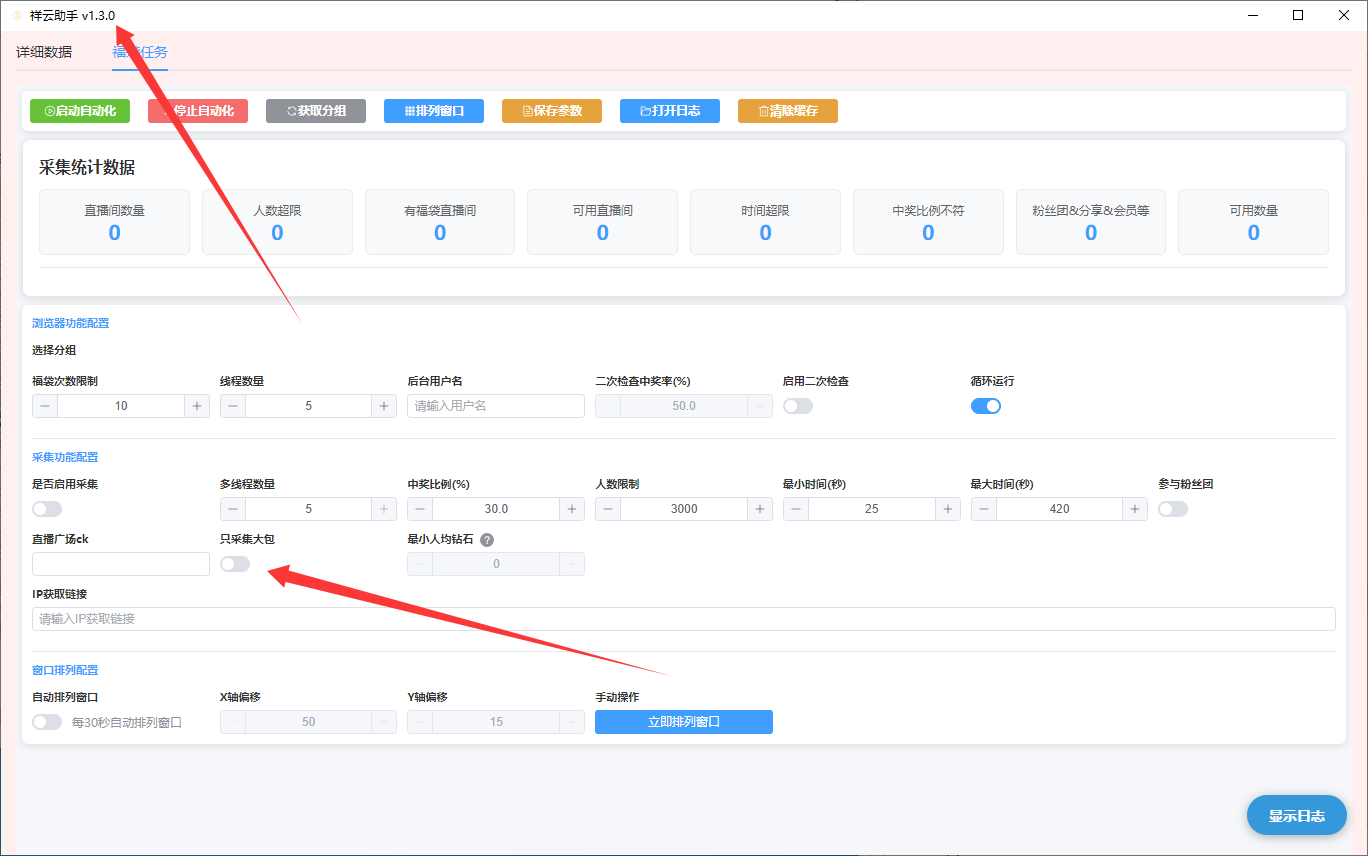This screenshot has height=856, width=1368.
Task: Increase 人数限制 value with plus
Action: (760, 509)
